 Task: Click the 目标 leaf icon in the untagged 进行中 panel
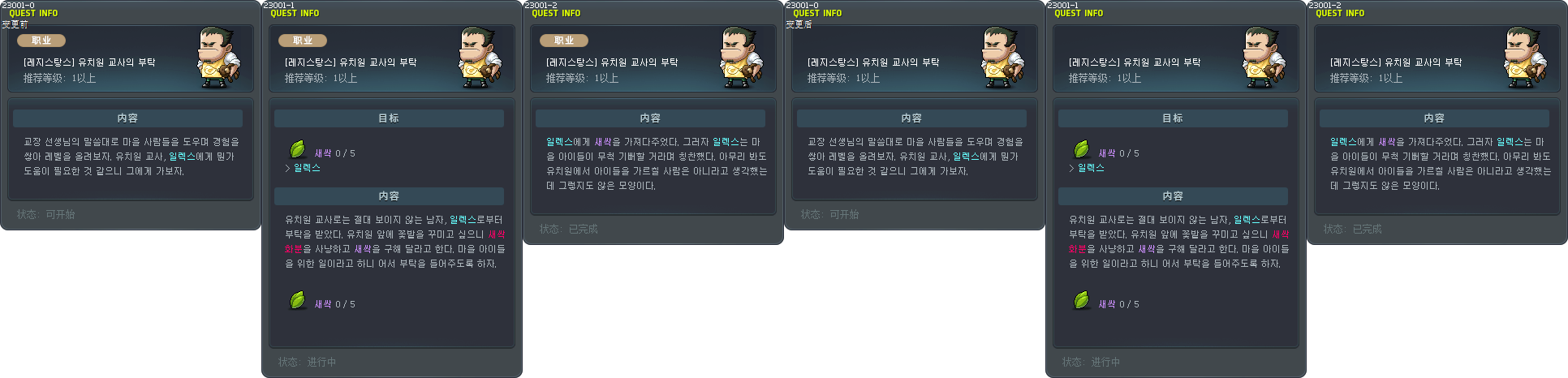pos(1082,149)
